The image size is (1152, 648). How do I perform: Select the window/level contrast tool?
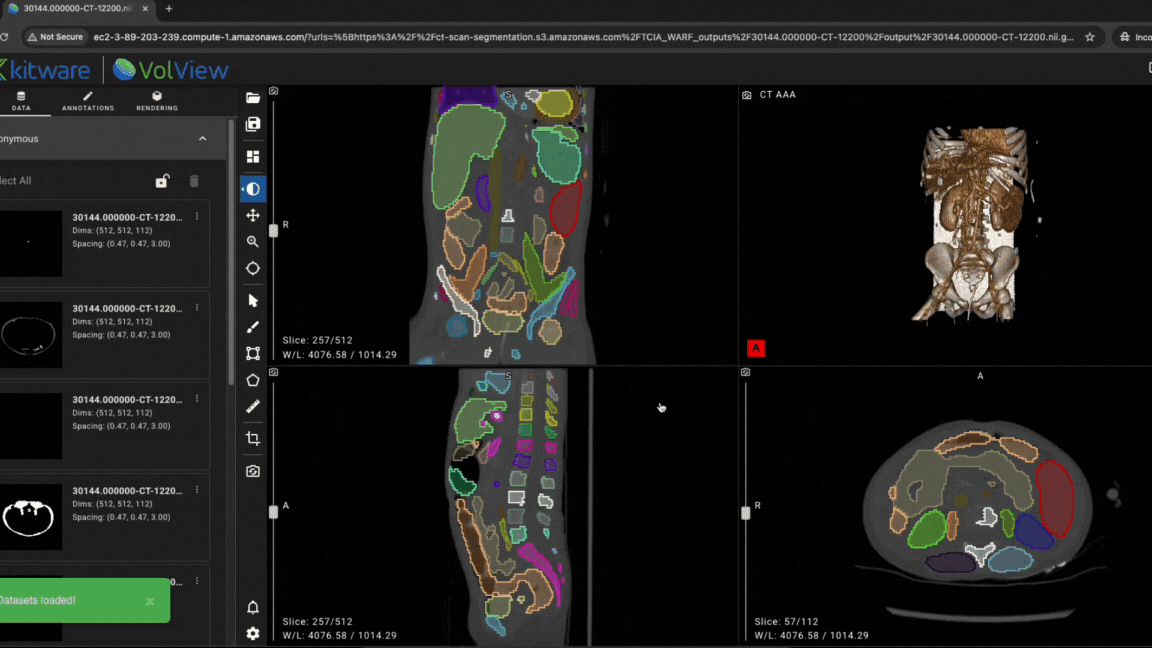point(253,189)
